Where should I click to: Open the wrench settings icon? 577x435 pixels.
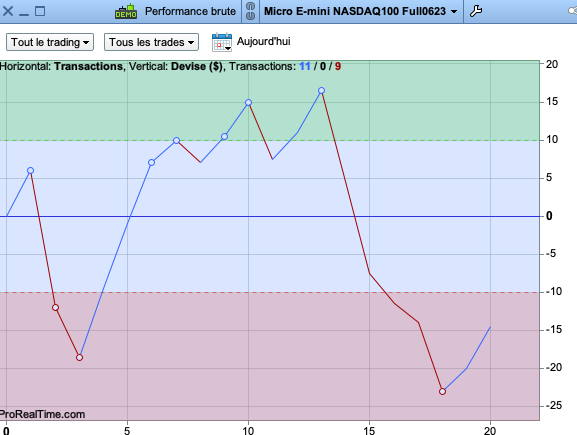click(x=476, y=11)
